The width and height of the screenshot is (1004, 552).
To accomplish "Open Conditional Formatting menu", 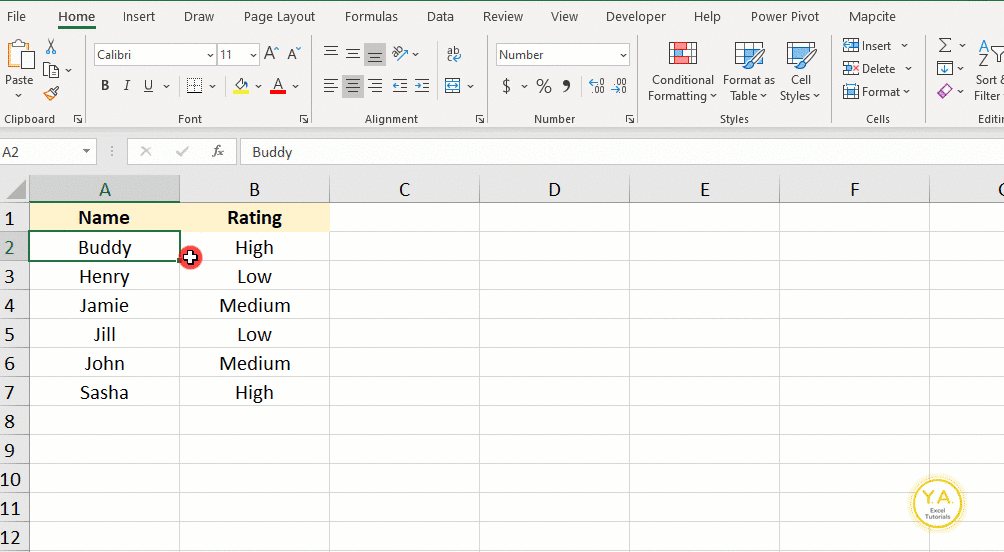I will tap(683, 71).
